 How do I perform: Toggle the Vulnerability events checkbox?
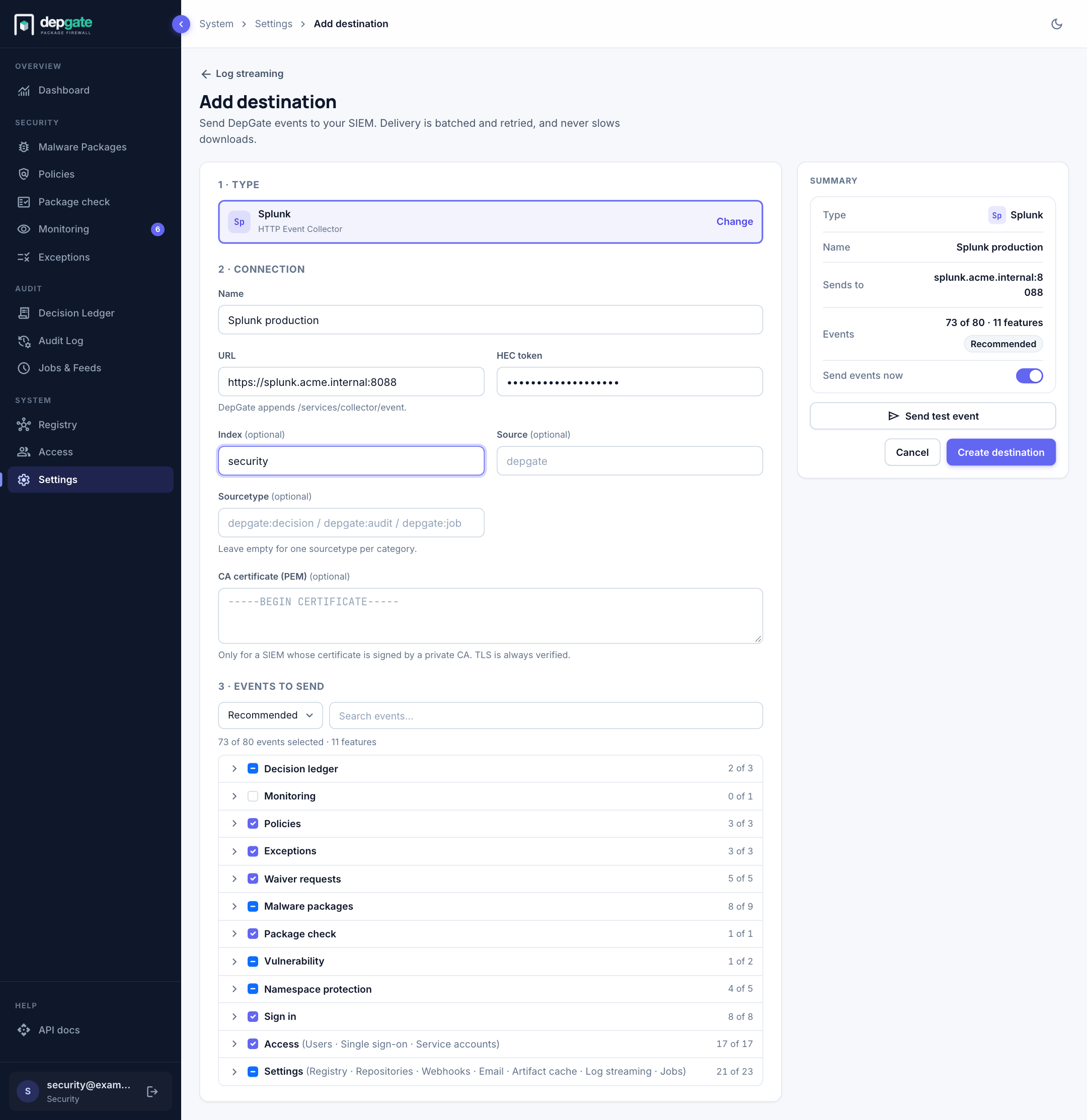click(x=253, y=961)
